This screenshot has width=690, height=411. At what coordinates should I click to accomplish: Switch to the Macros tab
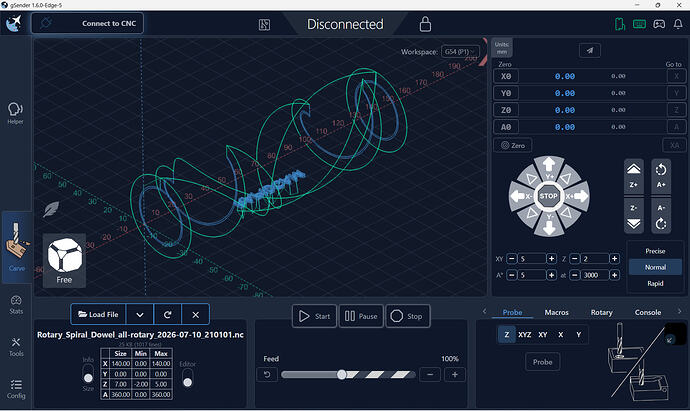tap(556, 312)
